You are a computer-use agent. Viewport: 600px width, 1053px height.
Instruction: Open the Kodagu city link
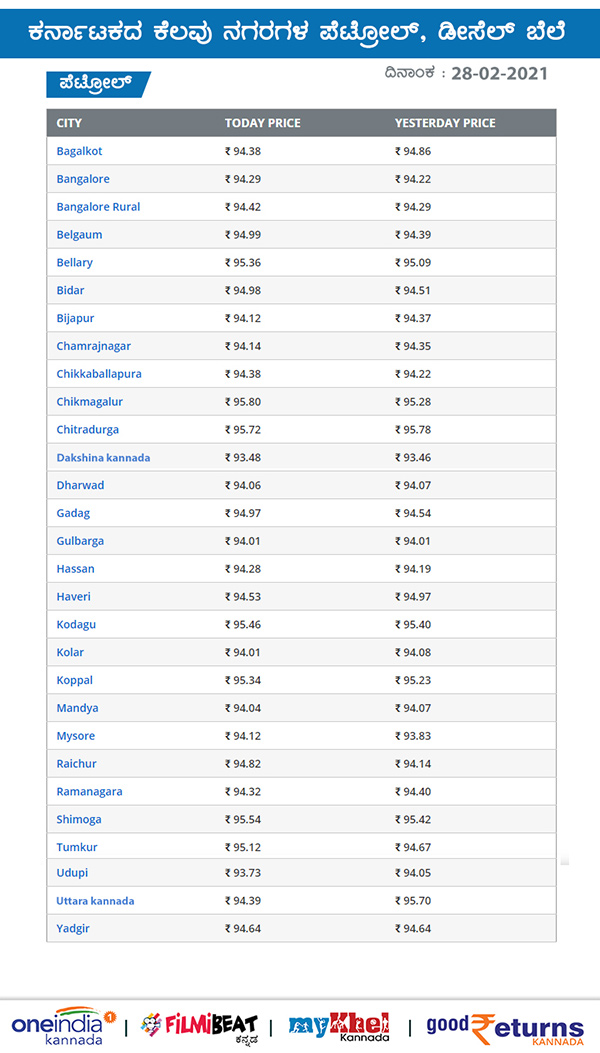click(76, 625)
